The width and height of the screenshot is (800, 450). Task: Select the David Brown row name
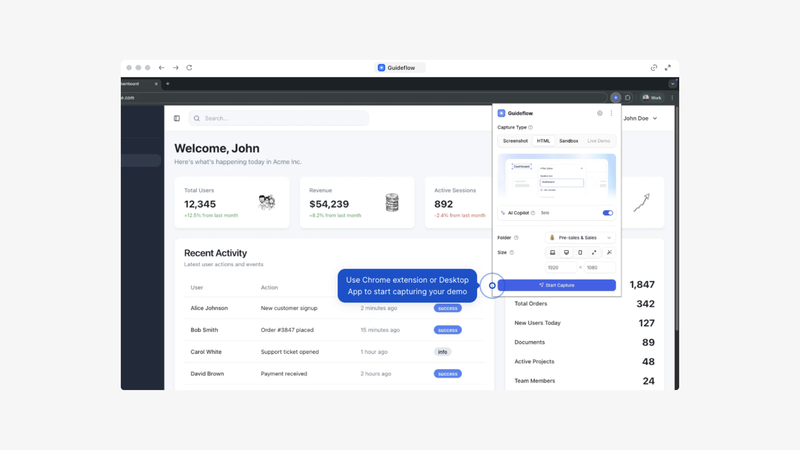207,374
